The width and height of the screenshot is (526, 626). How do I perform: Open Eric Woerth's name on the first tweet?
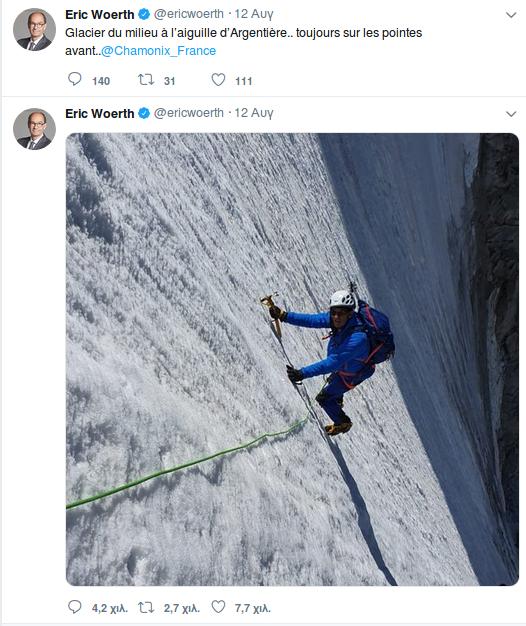point(100,14)
